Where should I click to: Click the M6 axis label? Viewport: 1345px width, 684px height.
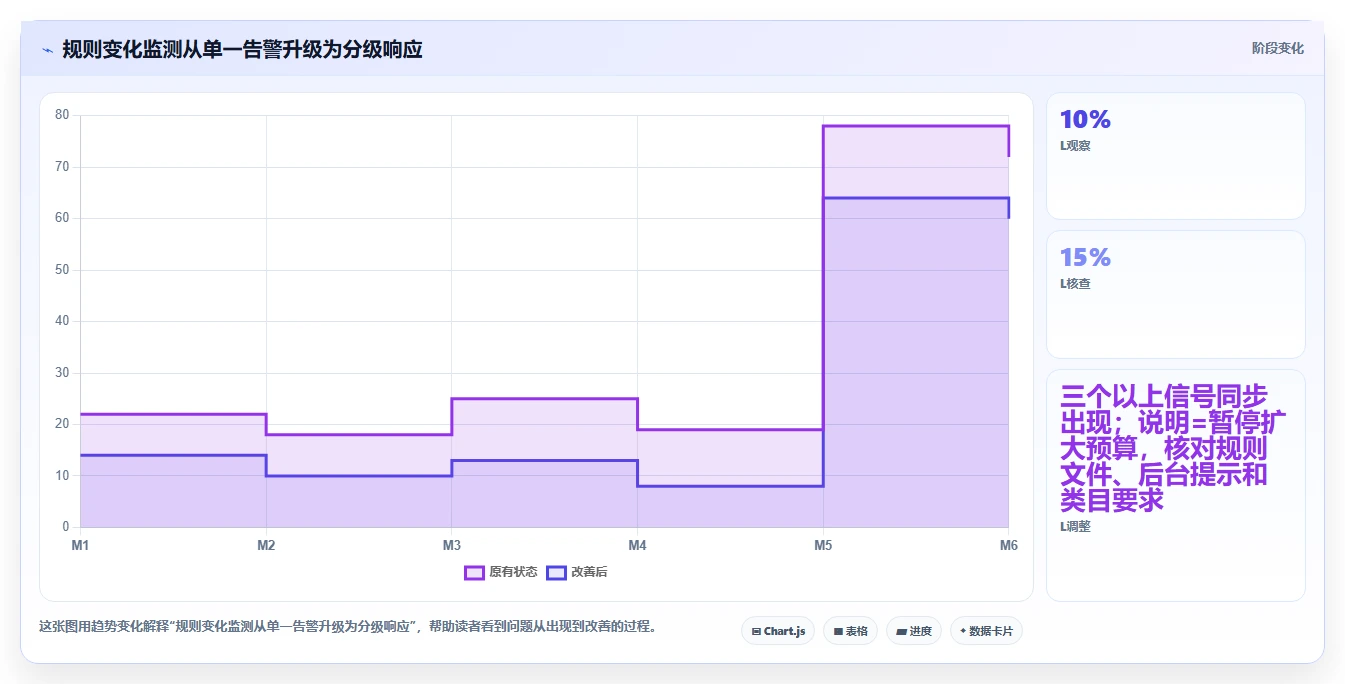[x=1009, y=545]
